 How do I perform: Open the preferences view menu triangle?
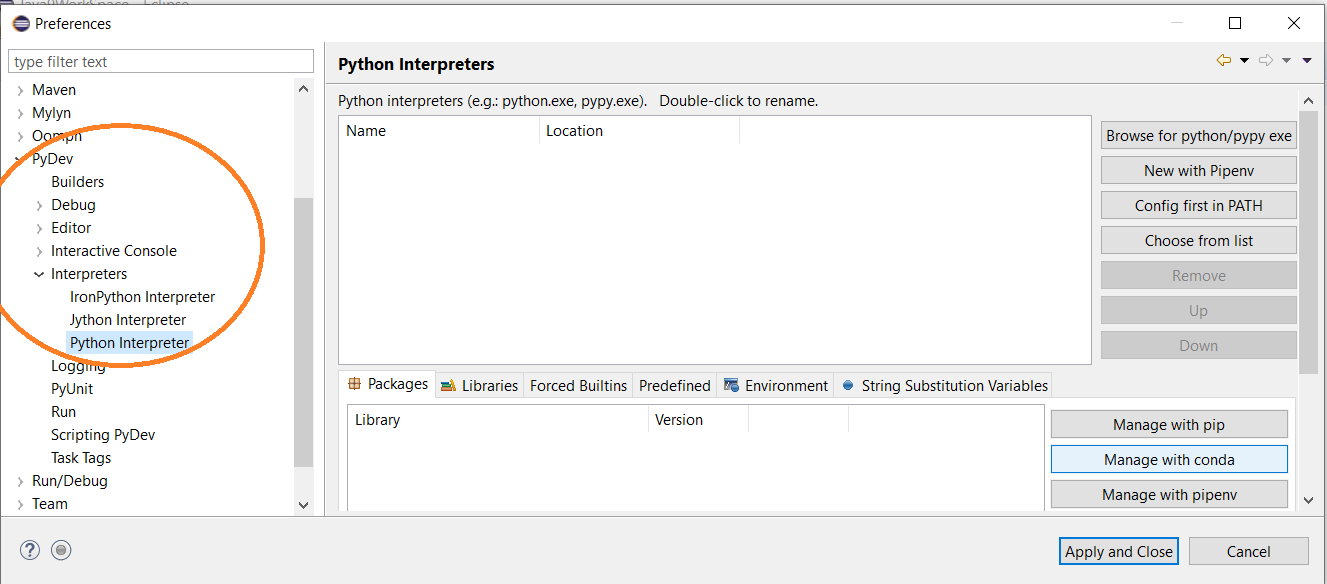pos(1307,61)
